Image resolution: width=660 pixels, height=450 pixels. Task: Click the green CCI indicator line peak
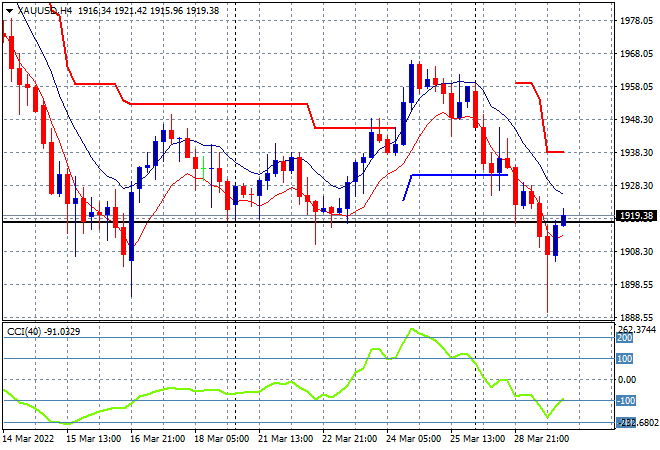[411, 329]
